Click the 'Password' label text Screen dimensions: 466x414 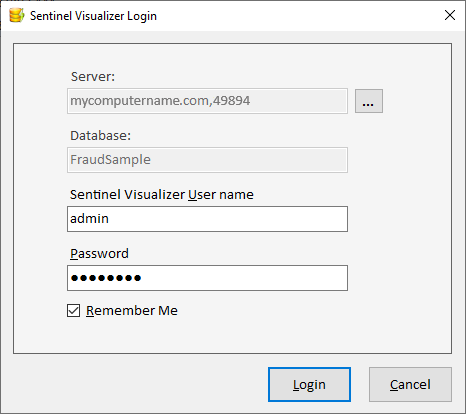pyautogui.click(x=99, y=254)
